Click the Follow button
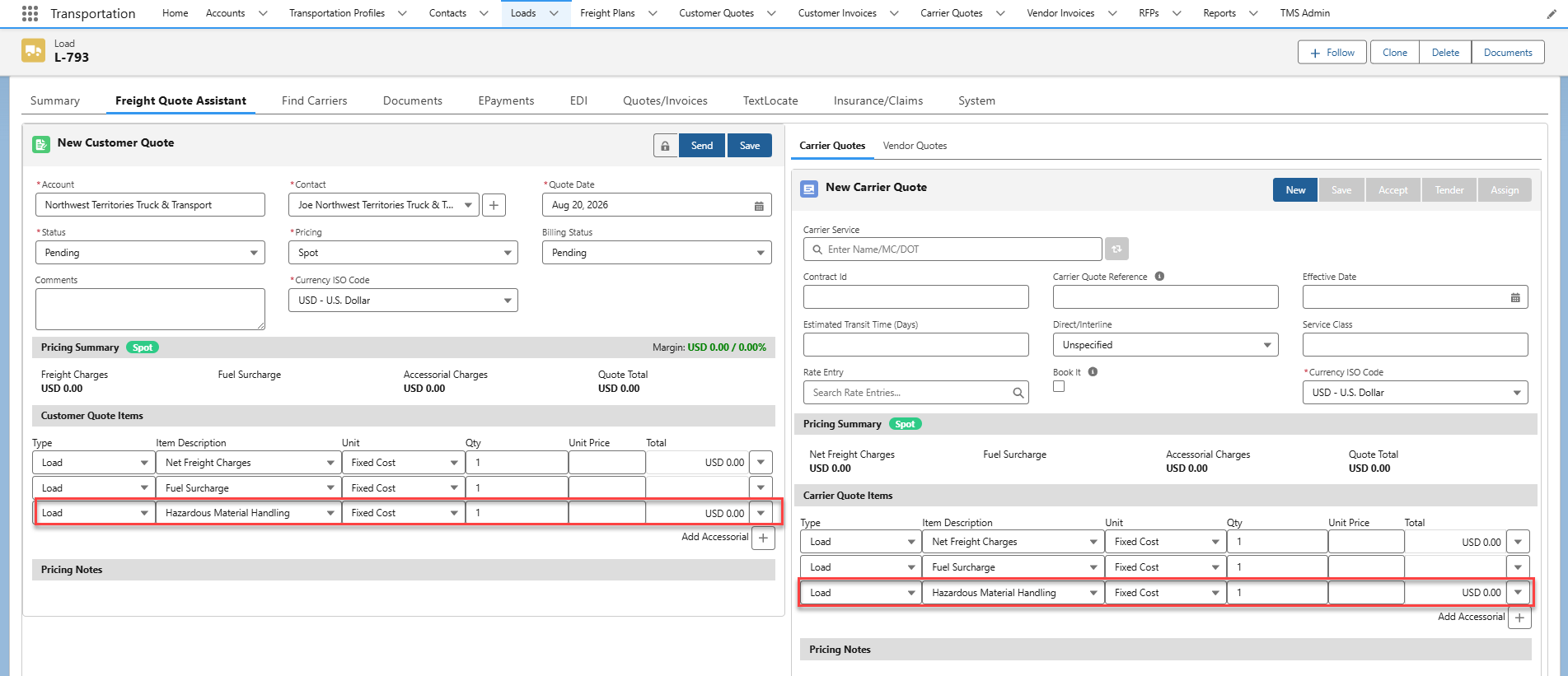 1332,53
